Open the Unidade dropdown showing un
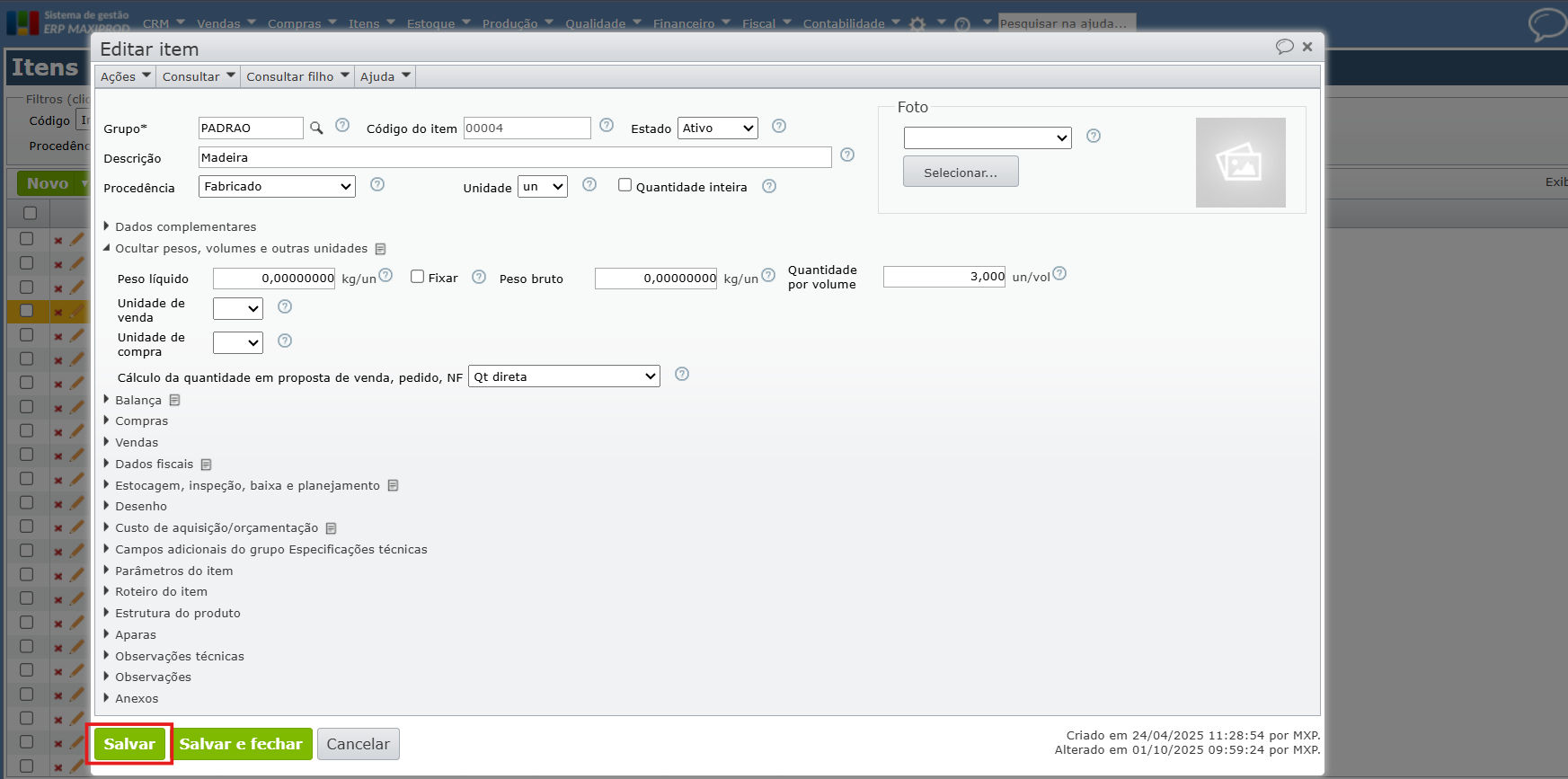 (543, 186)
